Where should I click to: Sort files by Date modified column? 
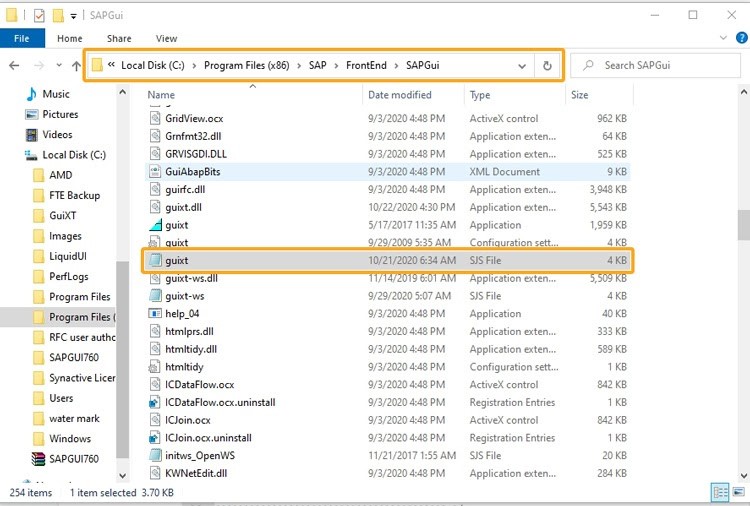[x=399, y=95]
